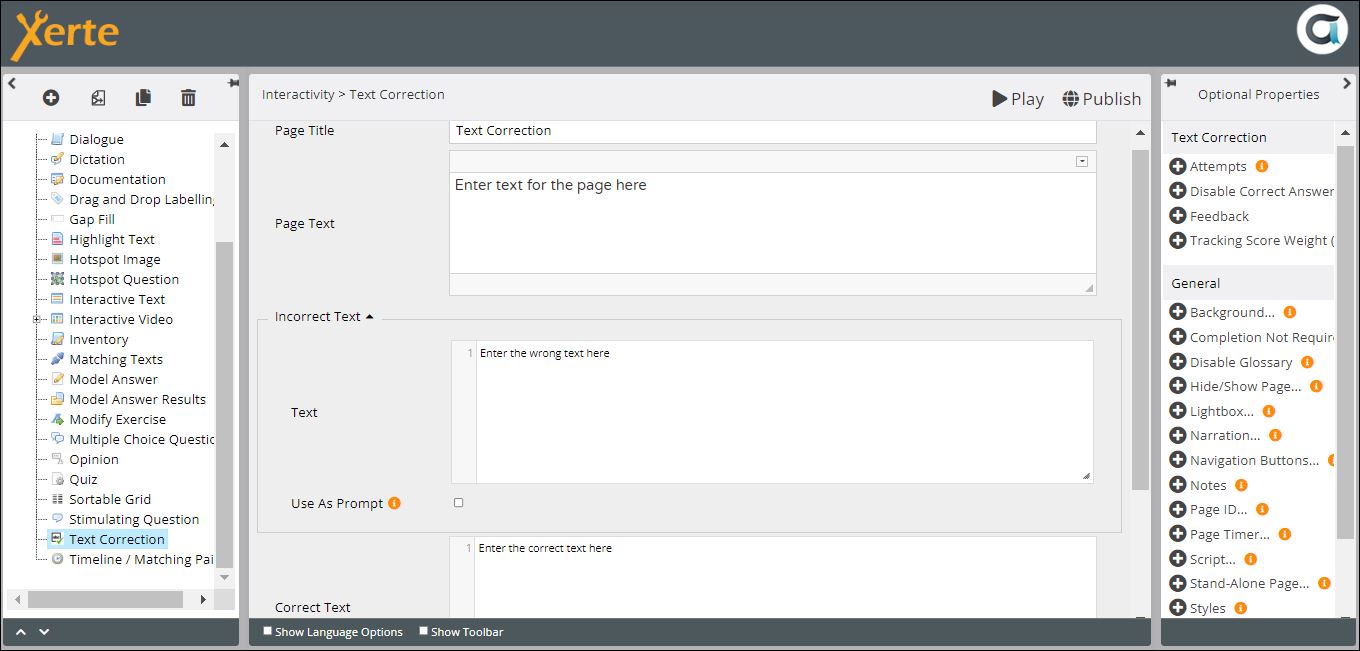Viewport: 1360px width, 651px height.
Task: Toggle the Show Language Options checkbox
Action: click(x=267, y=631)
